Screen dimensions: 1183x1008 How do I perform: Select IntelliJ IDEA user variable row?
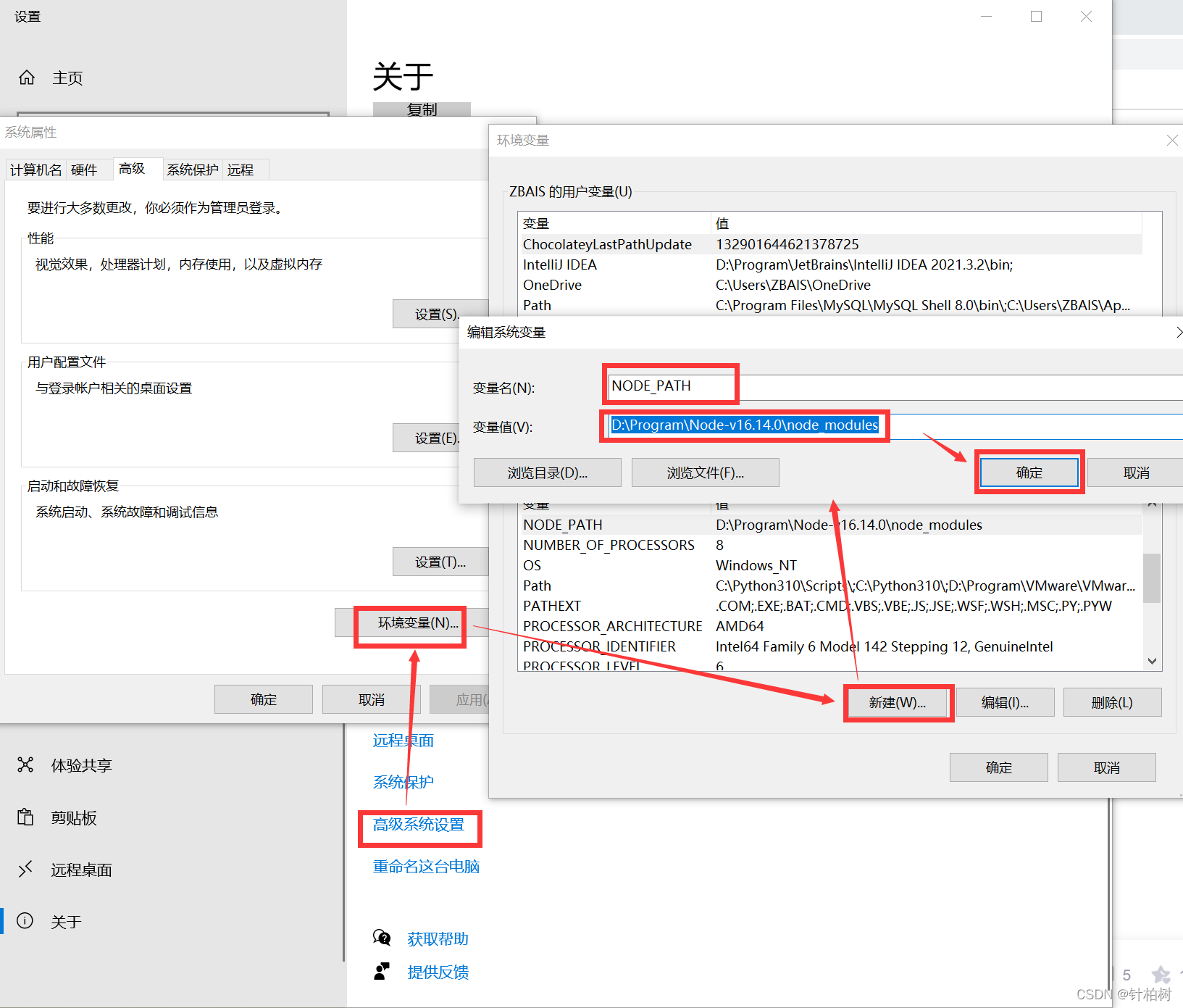point(830,265)
